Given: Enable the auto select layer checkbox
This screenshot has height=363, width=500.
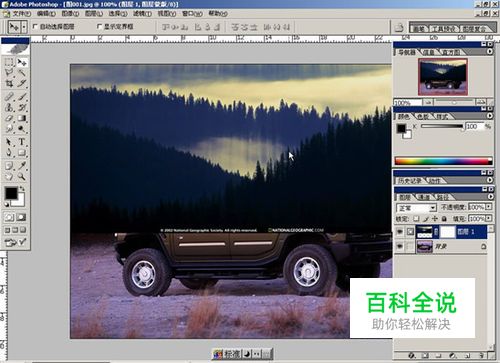Looking at the screenshot, I should (35, 26).
